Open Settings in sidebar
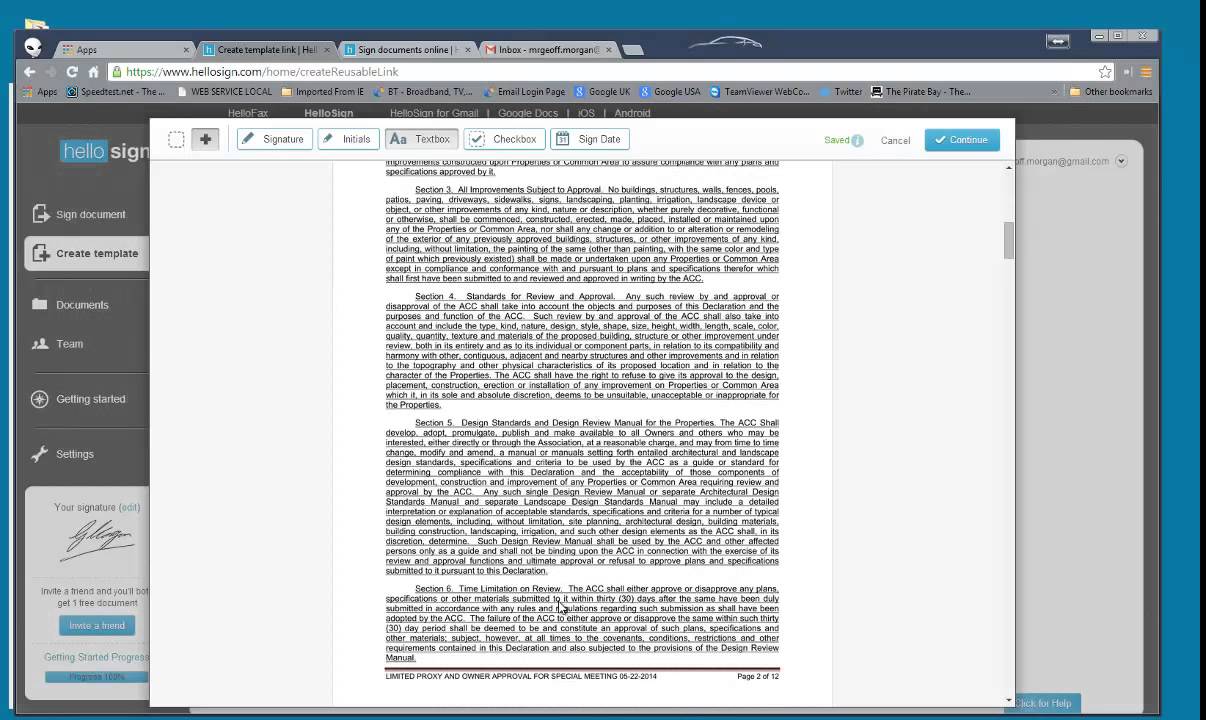The width and height of the screenshot is (1206, 720). [74, 454]
